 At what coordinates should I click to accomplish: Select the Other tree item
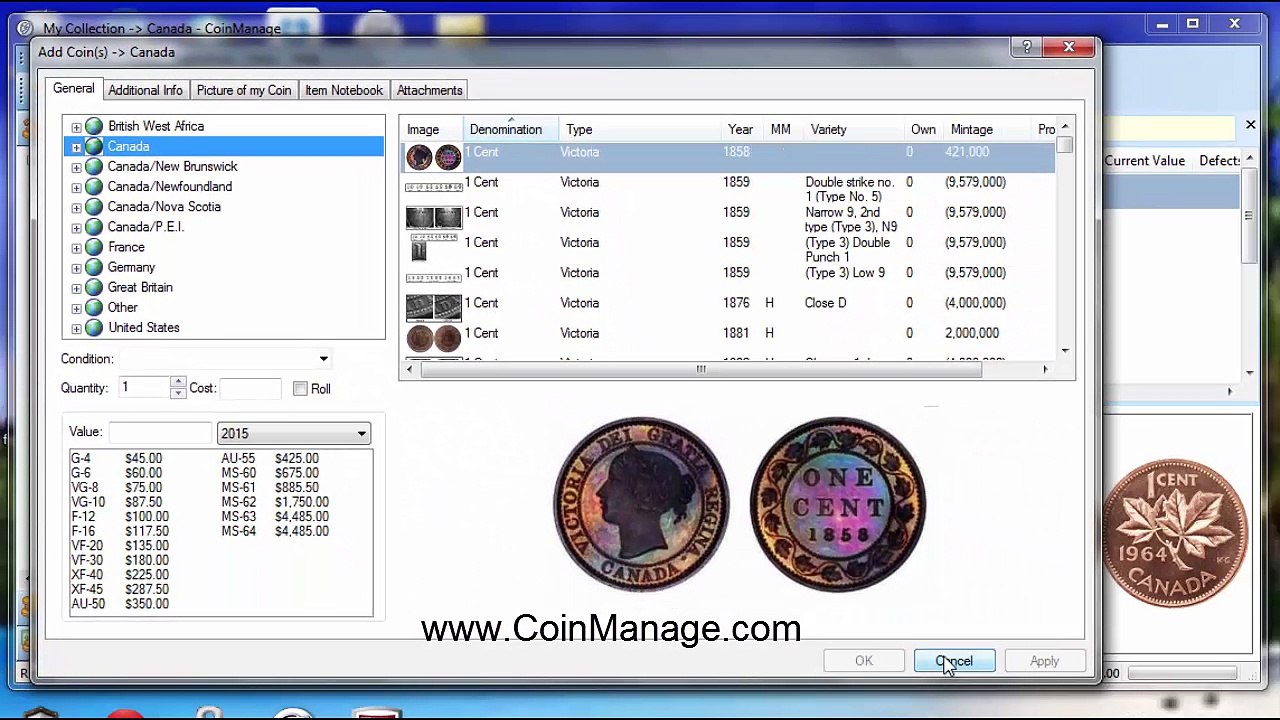click(123, 307)
